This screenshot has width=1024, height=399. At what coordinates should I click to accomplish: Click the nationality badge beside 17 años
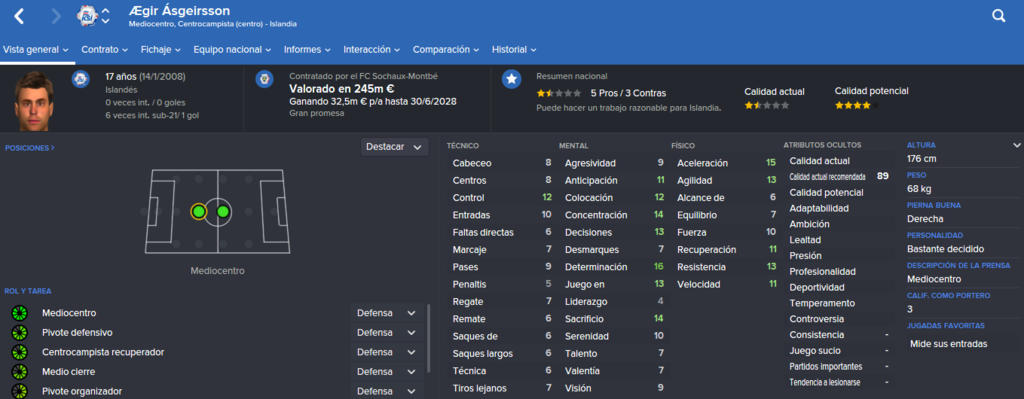(80, 80)
